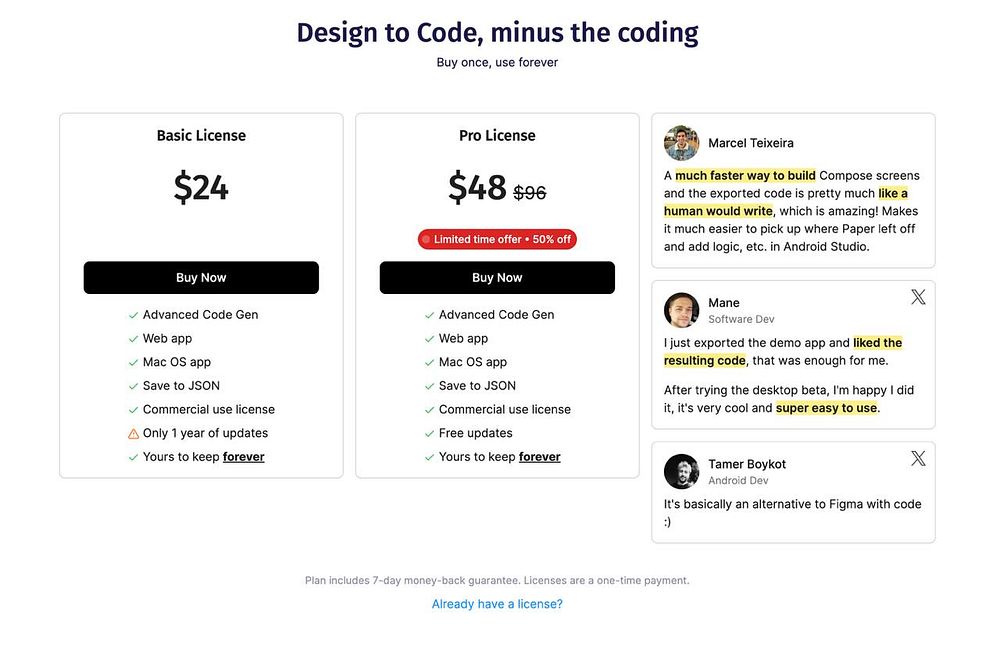Viewport: 1000px width, 645px height.
Task: Click the crossed-out $96 price
Action: pos(530,192)
